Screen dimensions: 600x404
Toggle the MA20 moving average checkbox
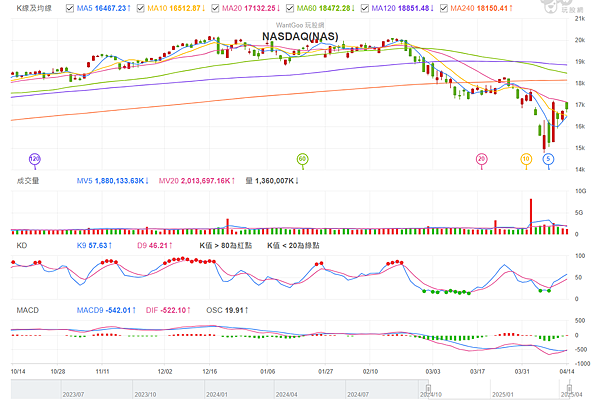215,8
